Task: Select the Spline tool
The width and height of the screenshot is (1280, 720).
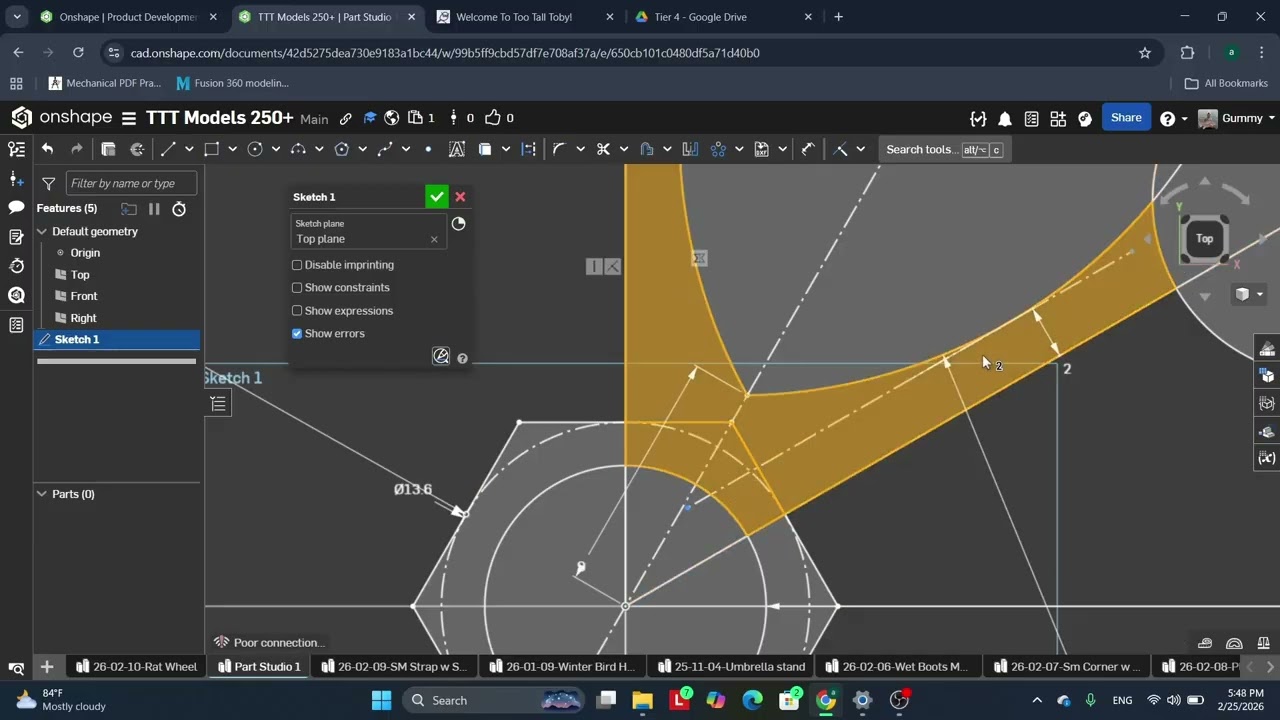Action: pos(385,149)
